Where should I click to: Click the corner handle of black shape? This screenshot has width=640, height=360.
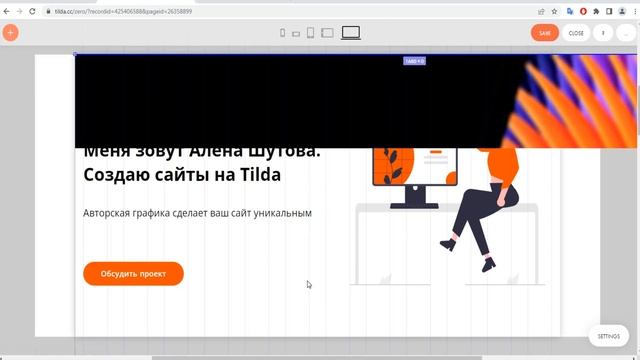coord(75,54)
